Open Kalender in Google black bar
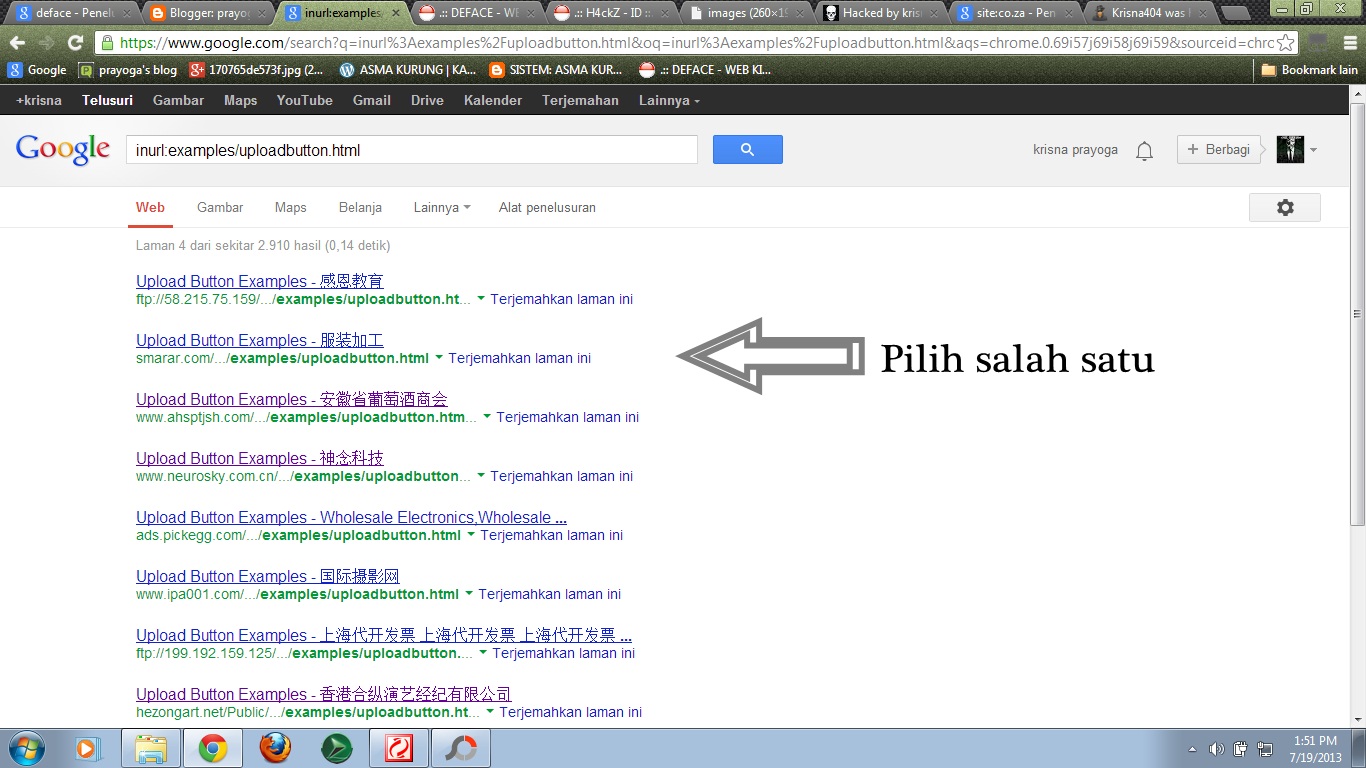Screen dimensions: 1366x768 pos(493,100)
